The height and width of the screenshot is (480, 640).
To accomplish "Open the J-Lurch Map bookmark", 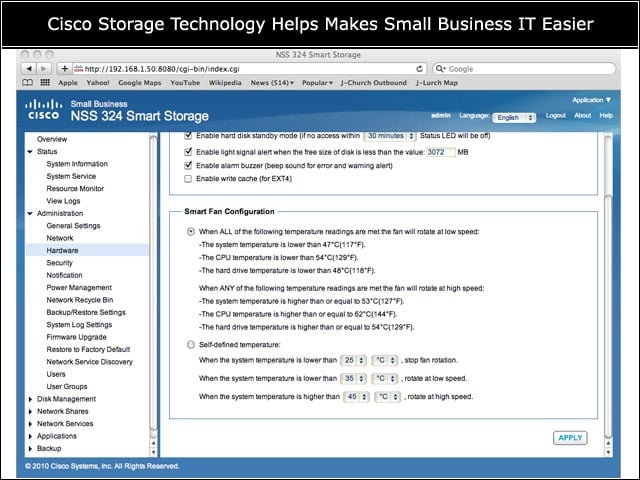I will pos(437,82).
